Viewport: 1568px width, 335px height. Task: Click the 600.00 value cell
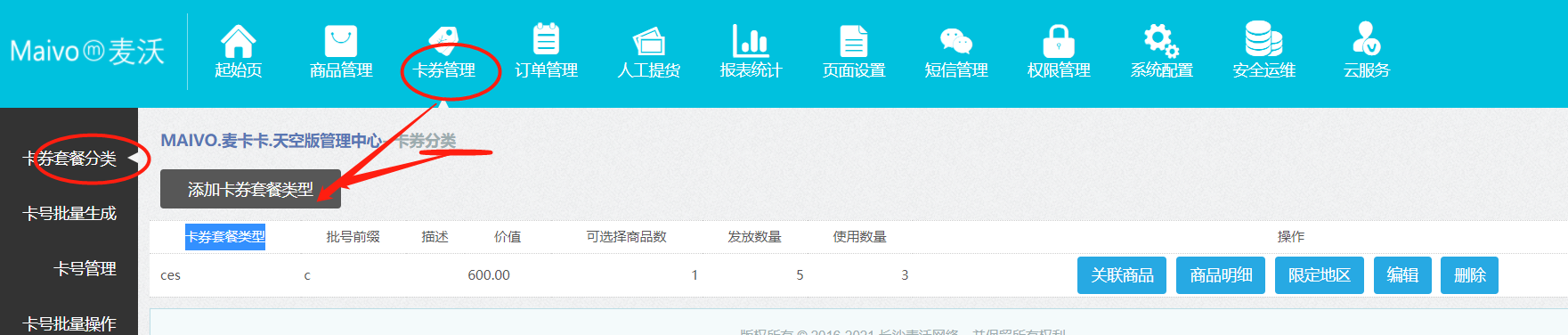click(489, 275)
